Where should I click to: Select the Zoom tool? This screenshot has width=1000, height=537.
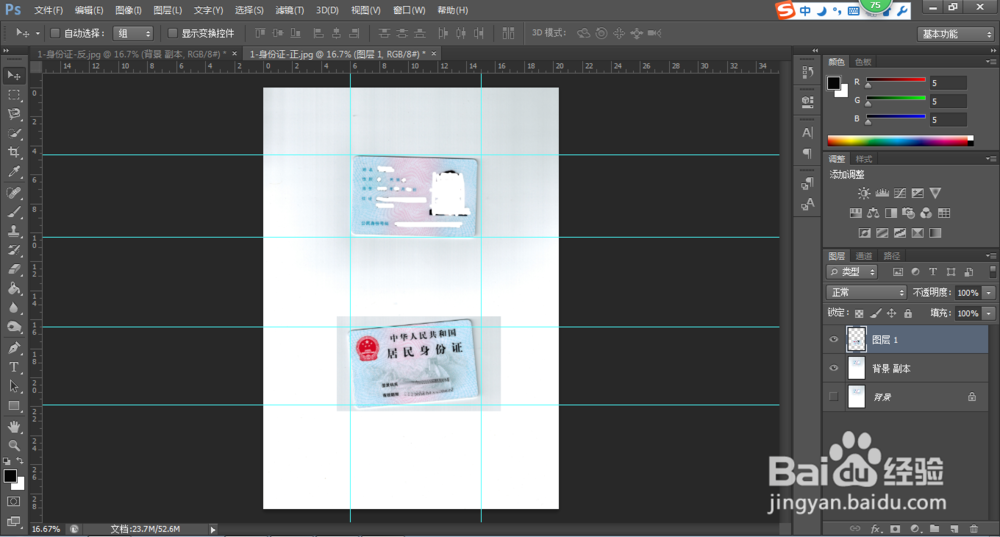[13, 445]
